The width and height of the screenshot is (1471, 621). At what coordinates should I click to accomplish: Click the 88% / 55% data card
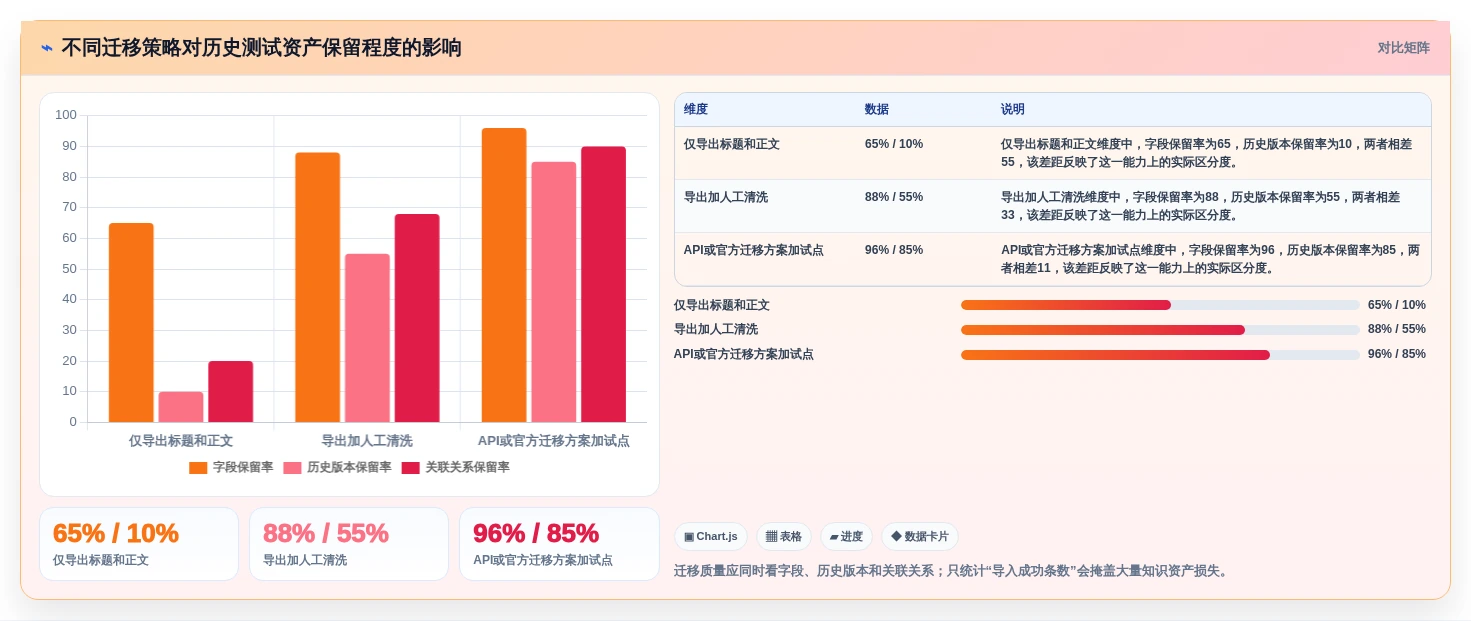(349, 544)
